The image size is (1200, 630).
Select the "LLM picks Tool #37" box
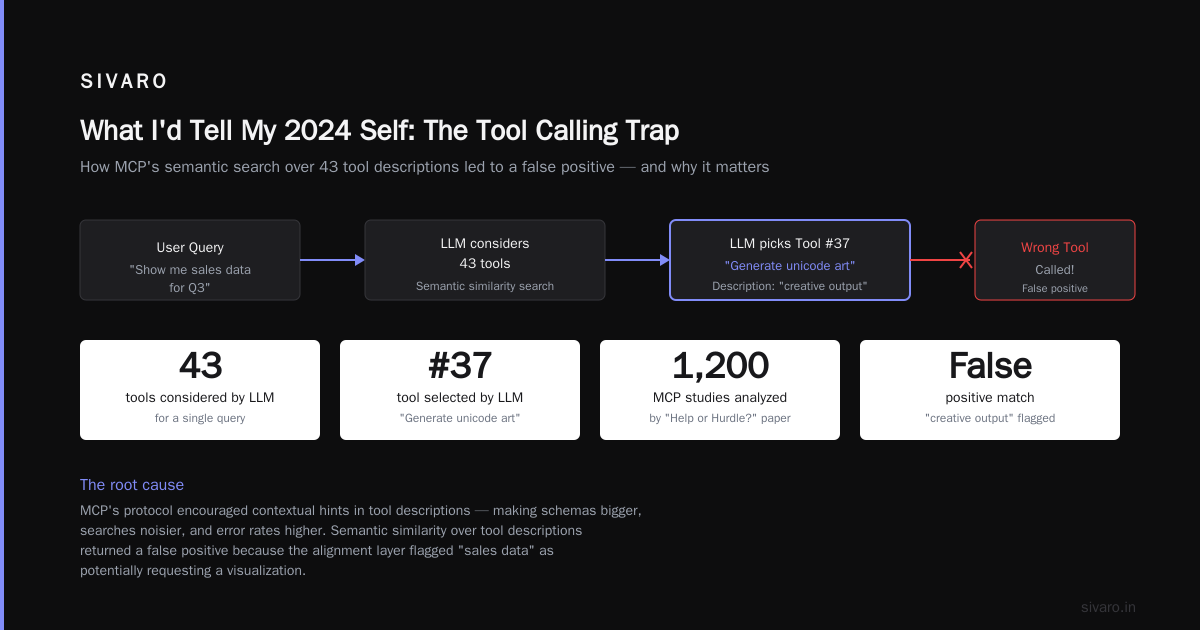tap(790, 260)
